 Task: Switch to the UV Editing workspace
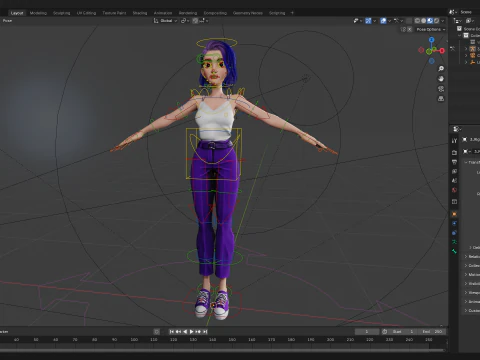tap(86, 13)
